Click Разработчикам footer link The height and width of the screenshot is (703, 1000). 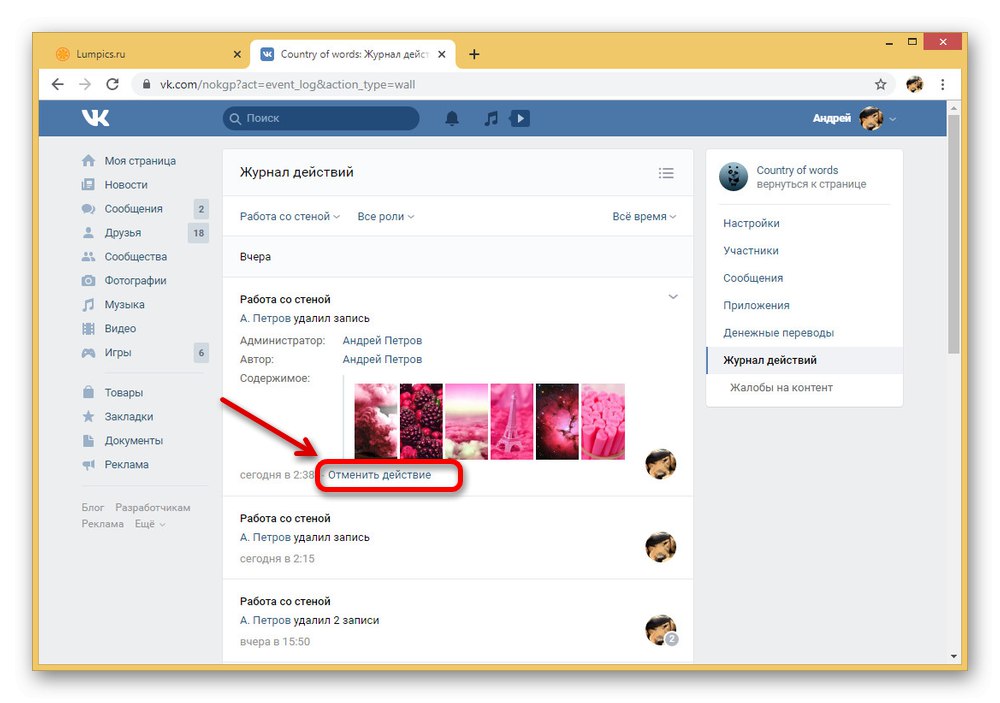(x=152, y=508)
